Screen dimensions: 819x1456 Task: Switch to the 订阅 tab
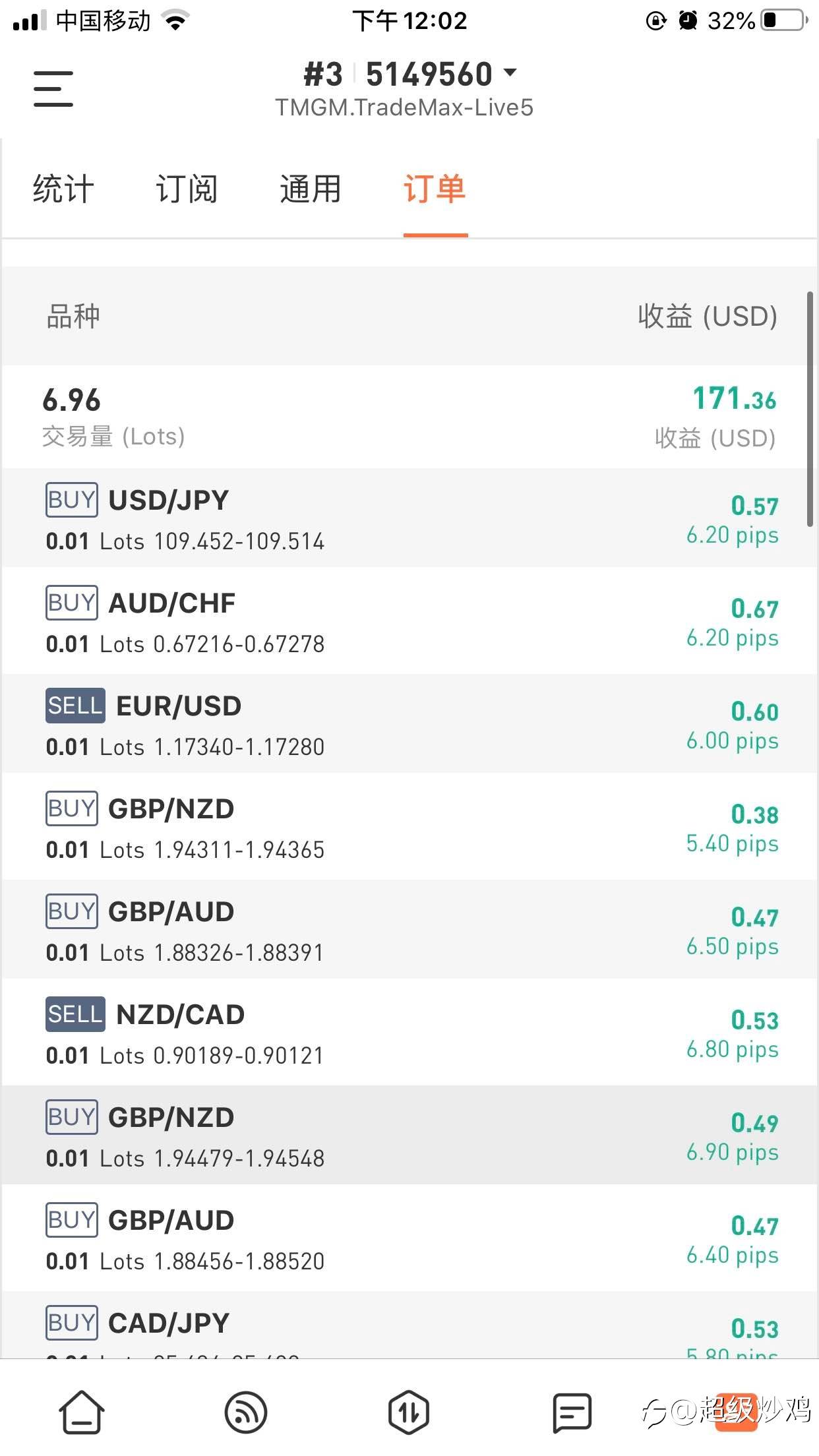[x=187, y=190]
